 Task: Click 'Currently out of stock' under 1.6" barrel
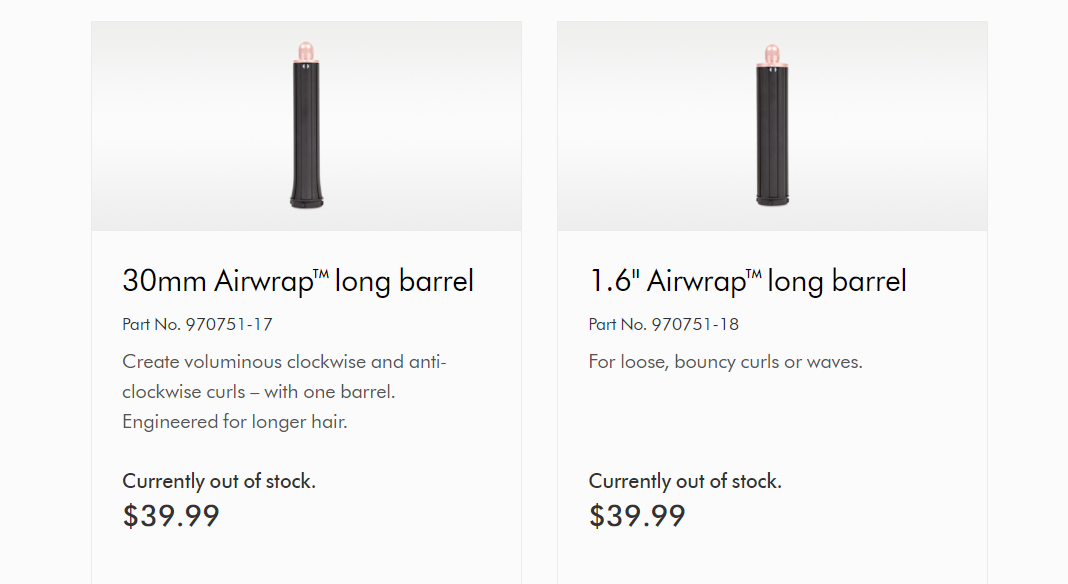coord(685,481)
